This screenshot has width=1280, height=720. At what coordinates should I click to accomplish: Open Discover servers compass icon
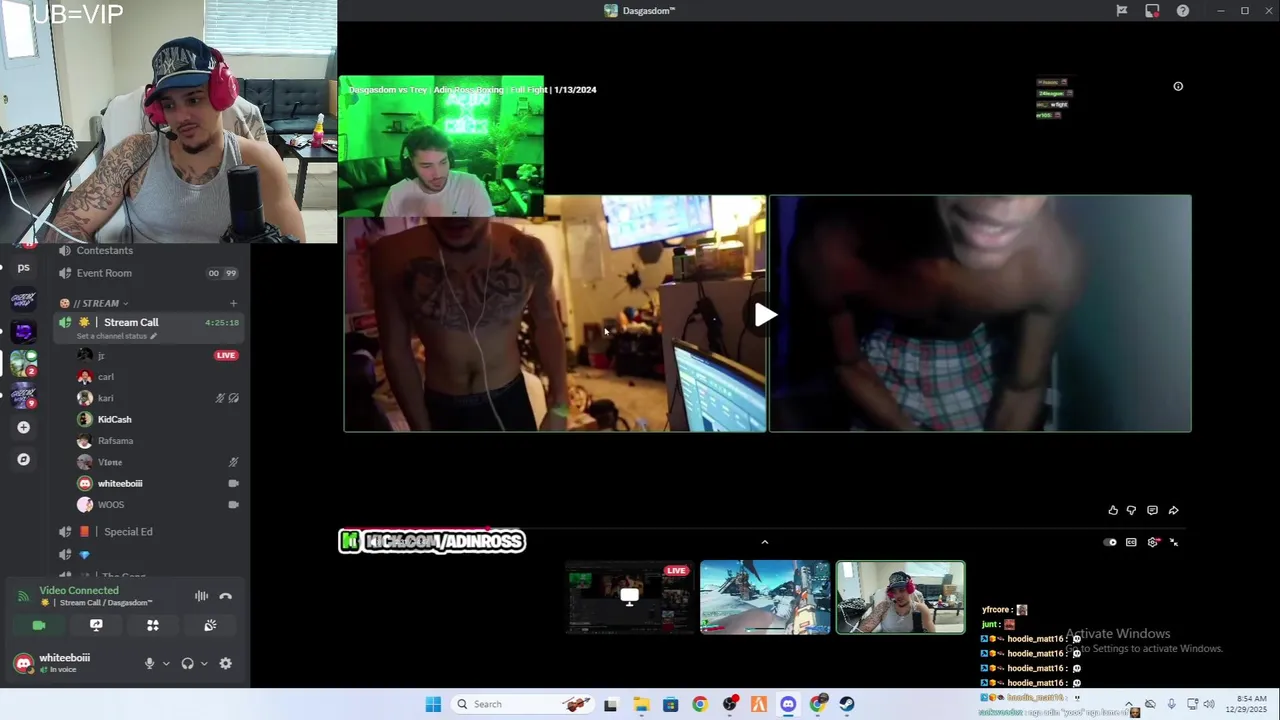23,459
